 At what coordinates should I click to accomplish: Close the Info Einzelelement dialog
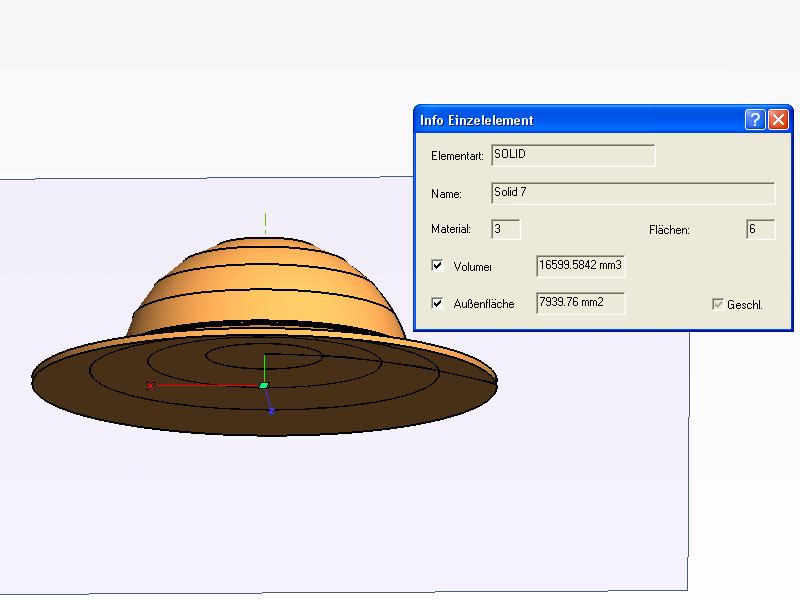coord(779,120)
